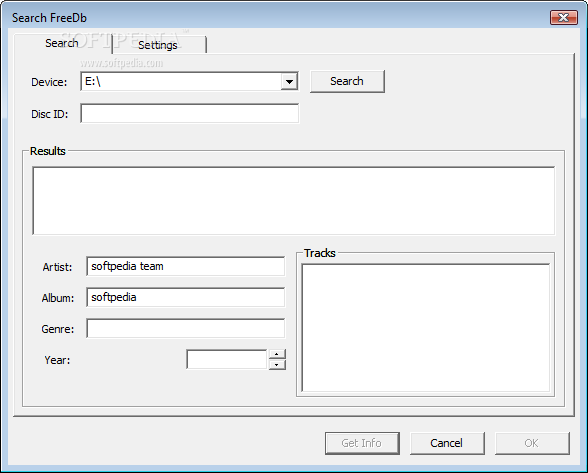Image resolution: width=588 pixels, height=473 pixels.
Task: Switch to the Settings tab
Action: pyautogui.click(x=159, y=45)
